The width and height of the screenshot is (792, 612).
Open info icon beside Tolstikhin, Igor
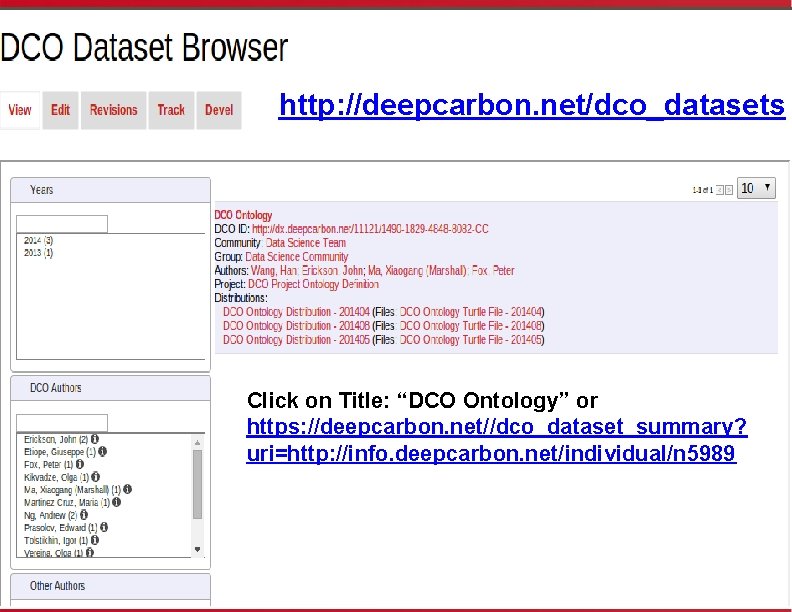click(95, 540)
